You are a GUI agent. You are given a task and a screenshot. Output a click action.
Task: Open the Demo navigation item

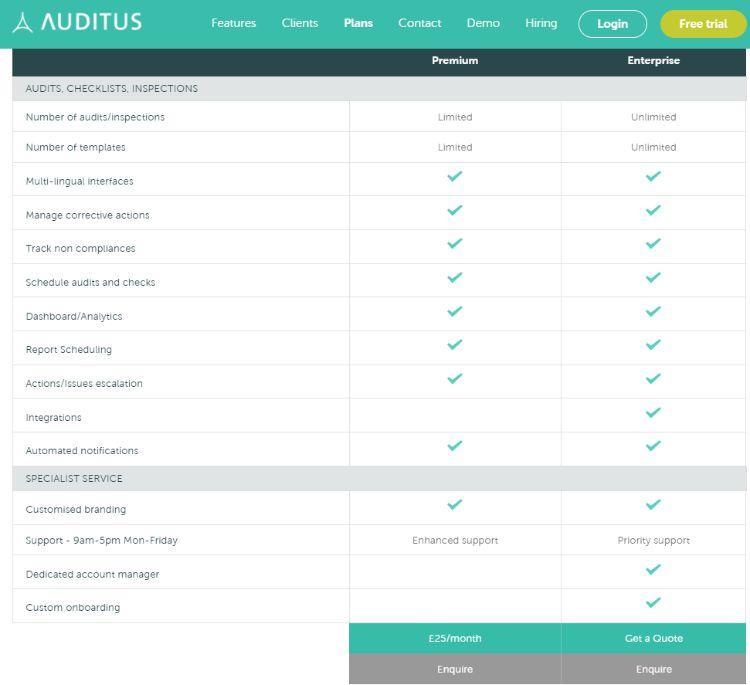[483, 23]
